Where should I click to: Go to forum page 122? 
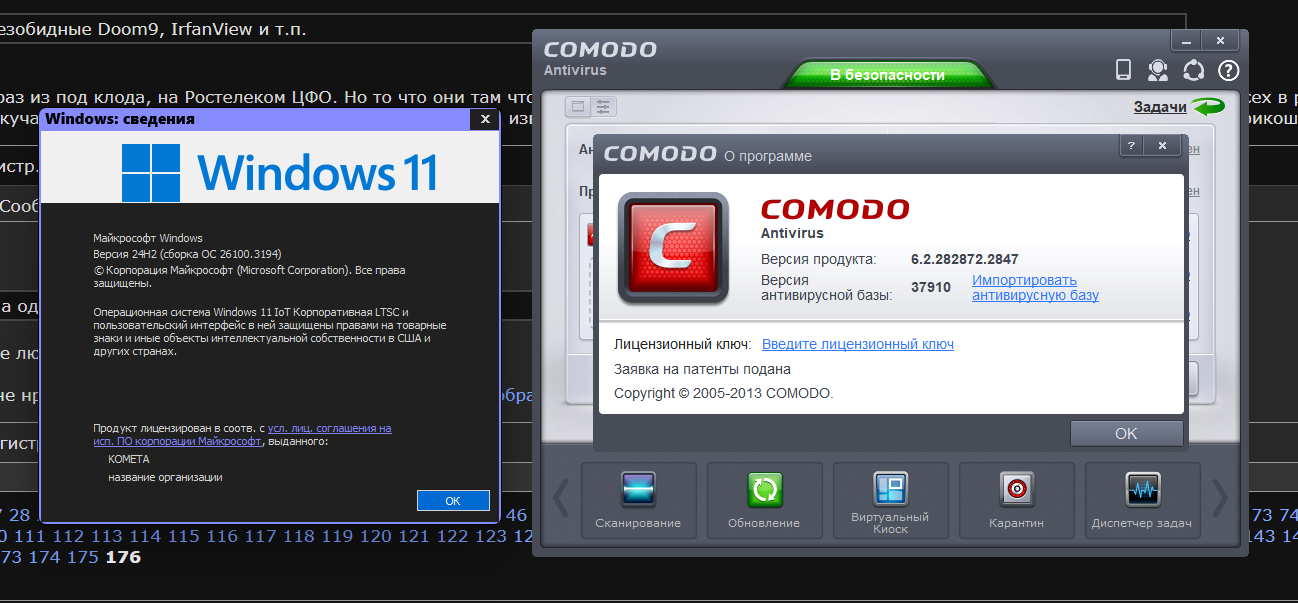point(452,537)
